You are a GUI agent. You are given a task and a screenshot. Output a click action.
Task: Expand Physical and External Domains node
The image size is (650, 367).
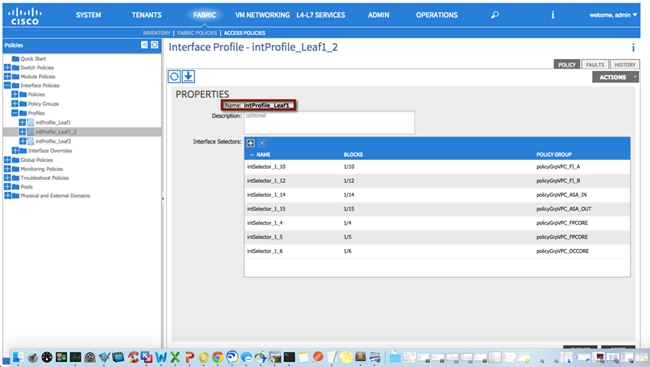pos(7,195)
